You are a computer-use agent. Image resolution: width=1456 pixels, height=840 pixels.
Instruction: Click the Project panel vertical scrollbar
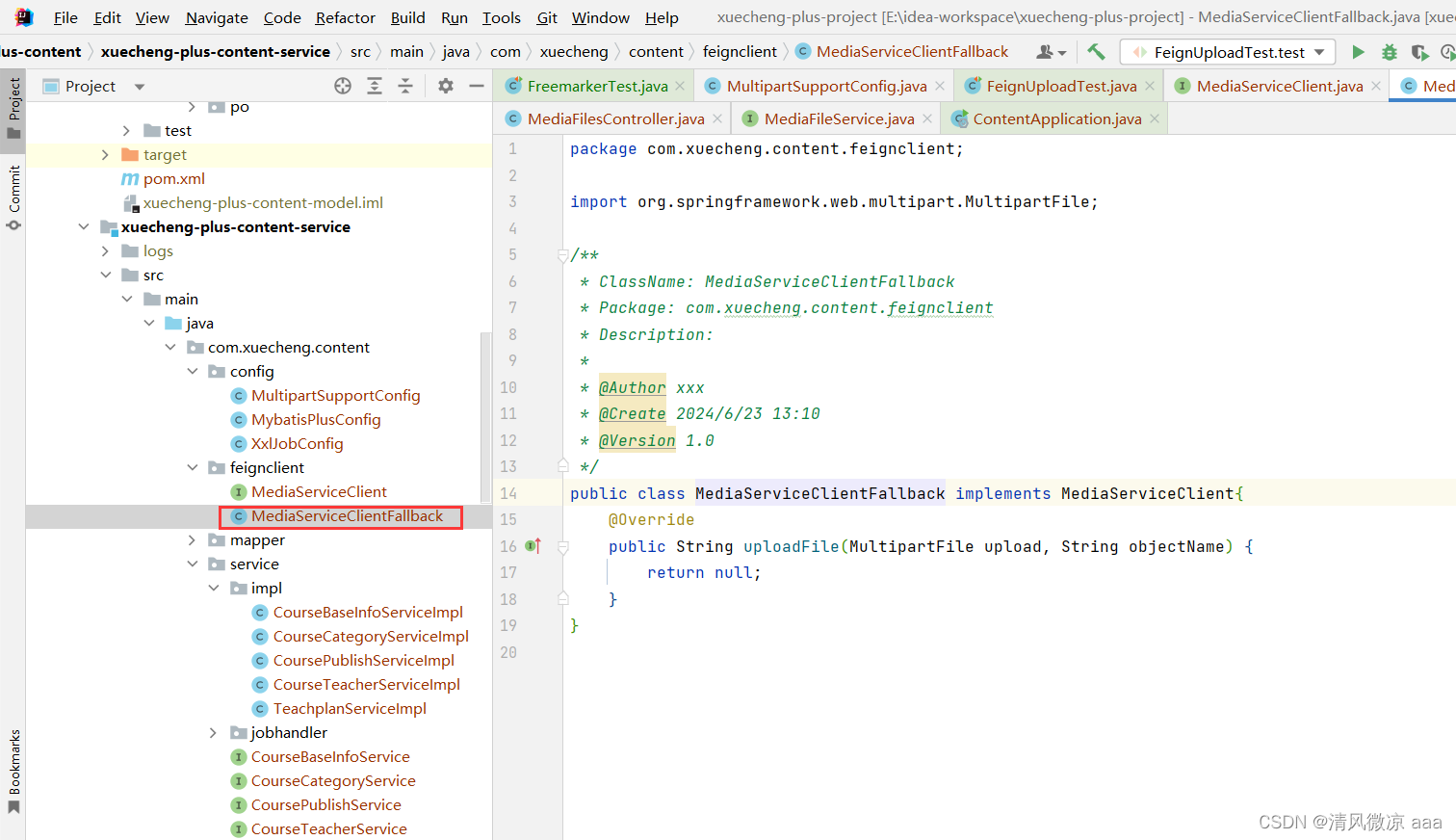click(x=485, y=416)
